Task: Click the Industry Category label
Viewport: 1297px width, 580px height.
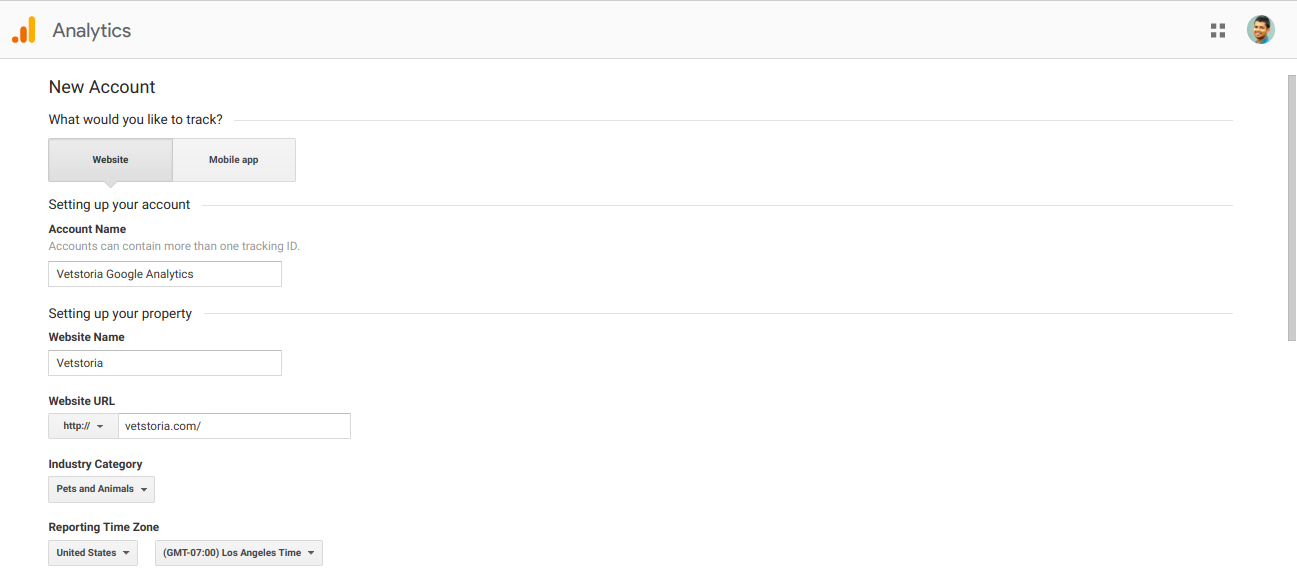Action: pos(95,464)
